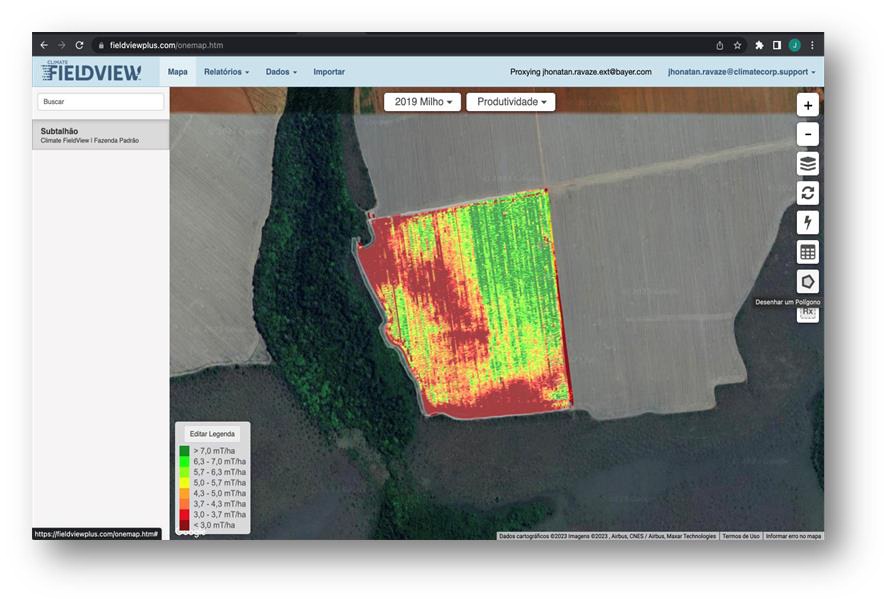
Task: Click the refresh arrows map icon
Action: point(808,193)
